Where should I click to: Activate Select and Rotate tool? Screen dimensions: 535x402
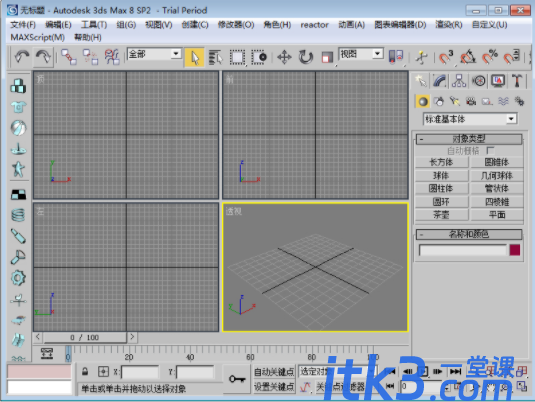(306, 57)
